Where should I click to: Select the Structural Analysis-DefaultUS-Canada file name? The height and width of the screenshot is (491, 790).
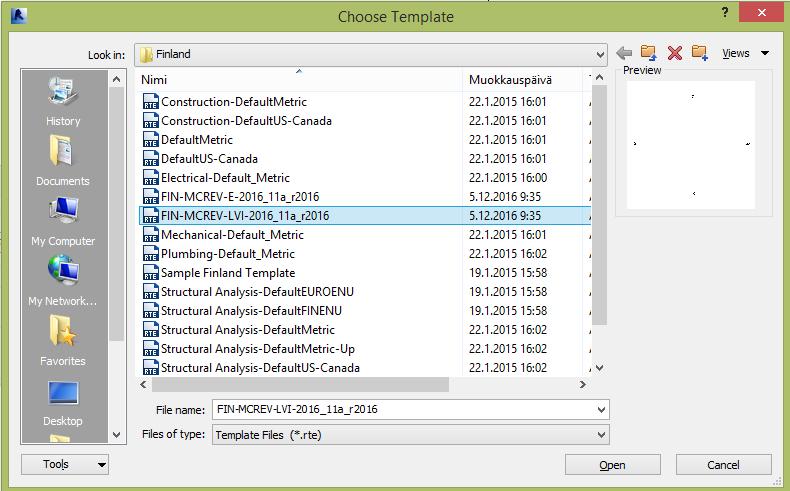[x=260, y=368]
